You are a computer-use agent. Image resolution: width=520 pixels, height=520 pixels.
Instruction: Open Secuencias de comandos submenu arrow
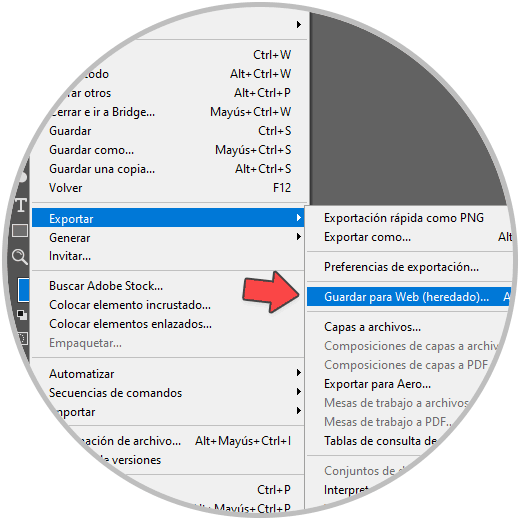pos(299,392)
